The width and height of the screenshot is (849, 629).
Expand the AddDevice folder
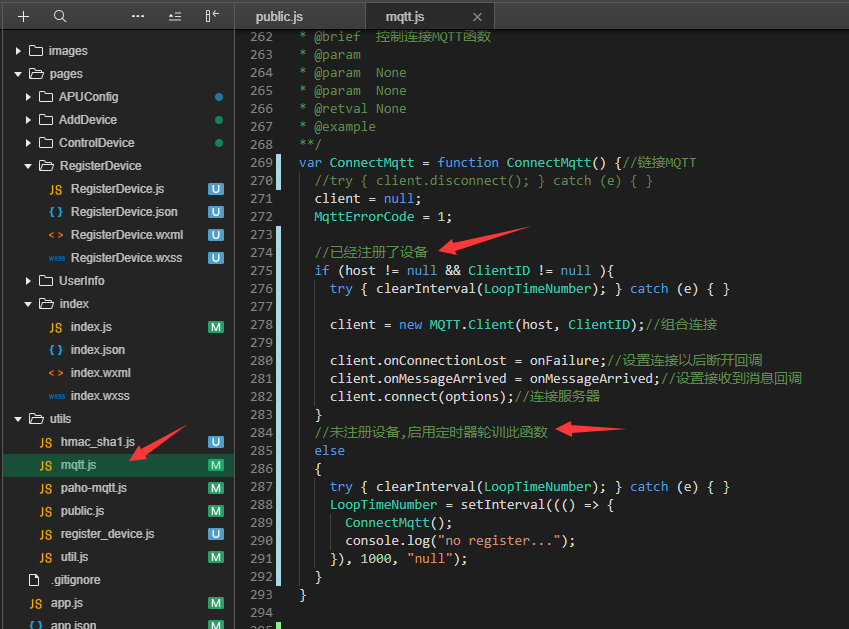(28, 120)
